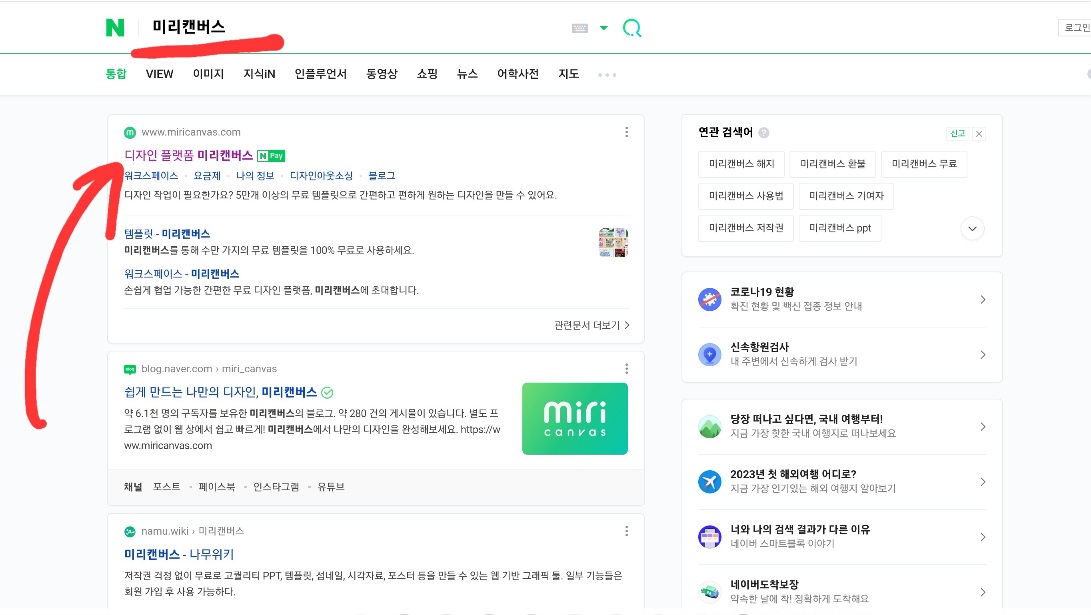The width and height of the screenshot is (1091, 615).
Task: Open 워크스페이스 - 미리캔버스 link
Action: click(182, 274)
